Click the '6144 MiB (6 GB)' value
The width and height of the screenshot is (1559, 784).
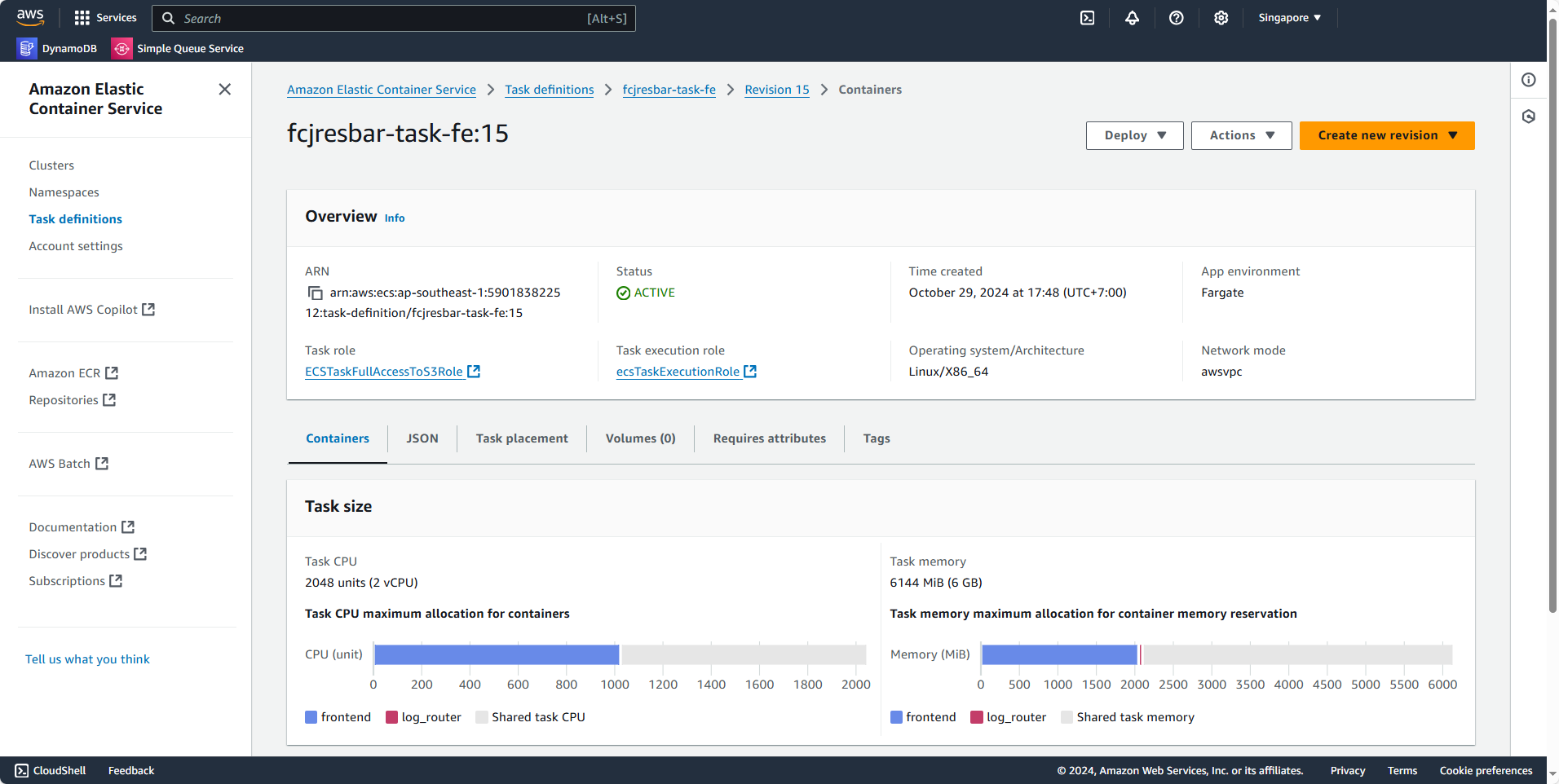pos(936,583)
